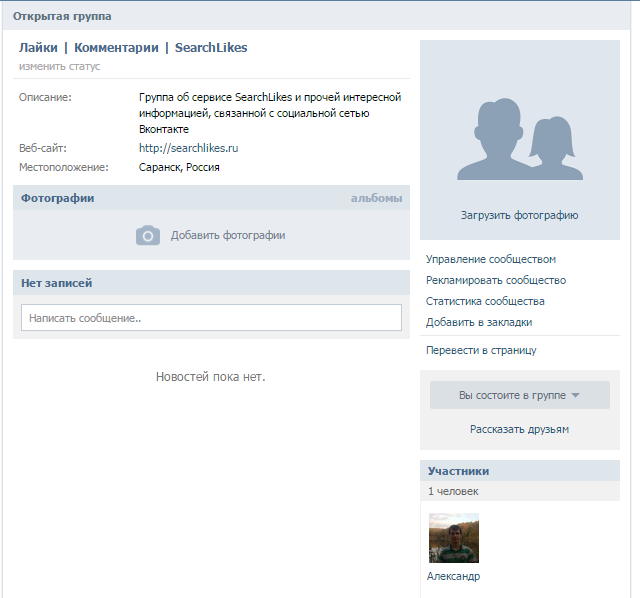Image resolution: width=640 pixels, height=598 pixels.
Task: Click member Александр's profile photo
Action: coord(453,538)
